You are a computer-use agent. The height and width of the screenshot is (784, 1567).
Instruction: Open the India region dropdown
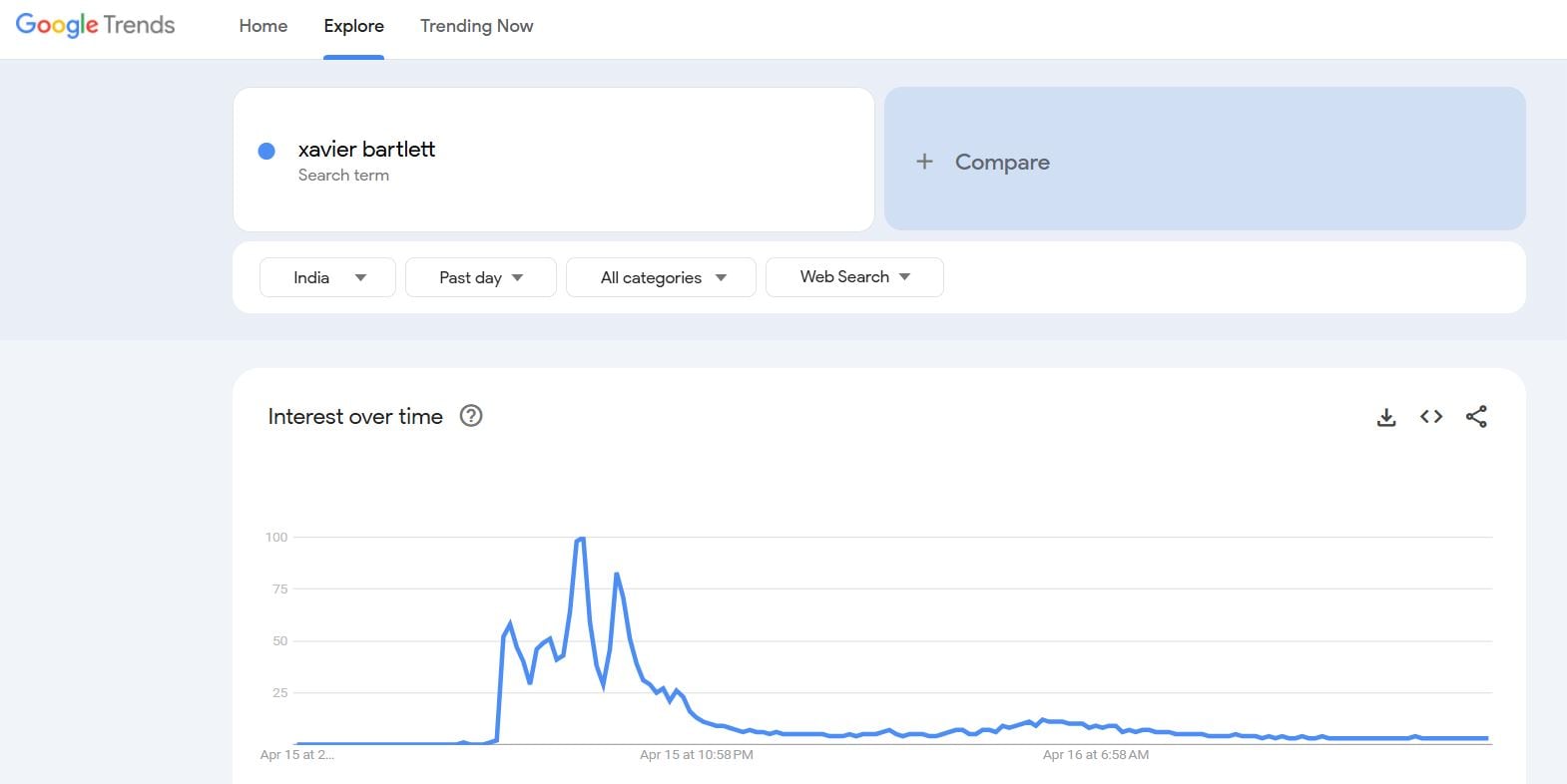point(327,277)
